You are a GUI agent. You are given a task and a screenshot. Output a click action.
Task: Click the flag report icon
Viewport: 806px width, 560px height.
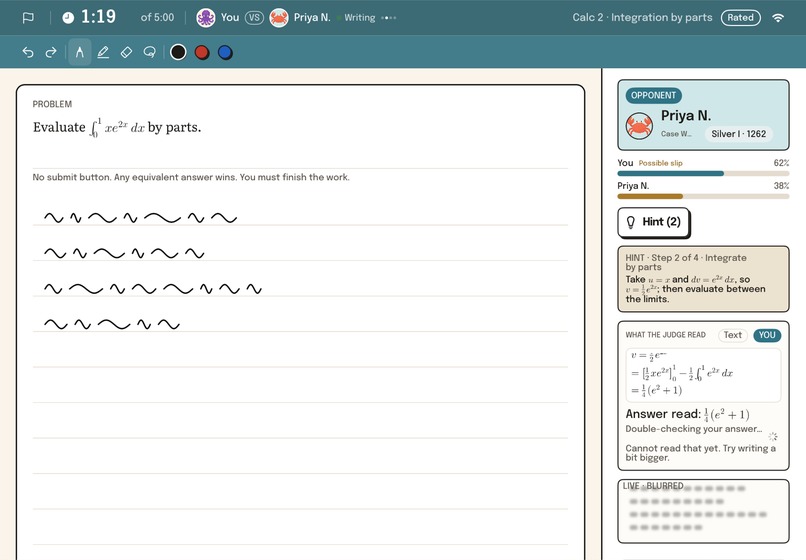click(x=28, y=17)
